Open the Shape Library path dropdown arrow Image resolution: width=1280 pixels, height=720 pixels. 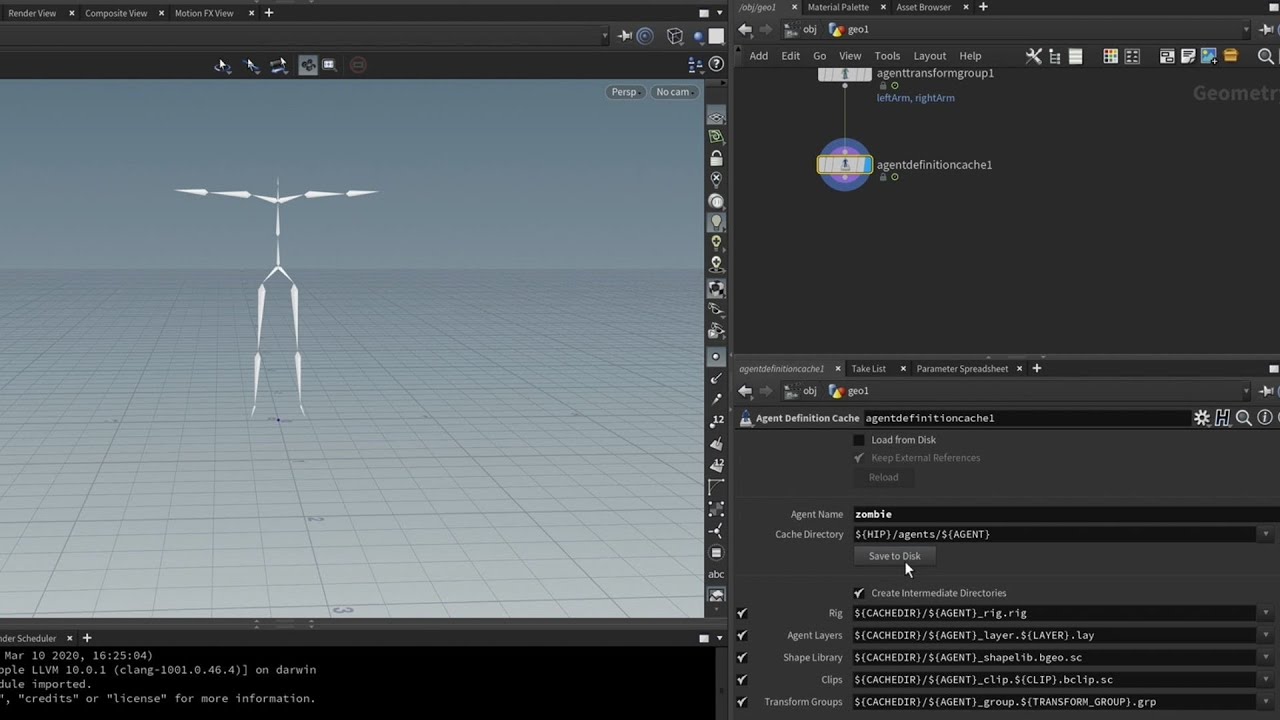click(x=1266, y=657)
